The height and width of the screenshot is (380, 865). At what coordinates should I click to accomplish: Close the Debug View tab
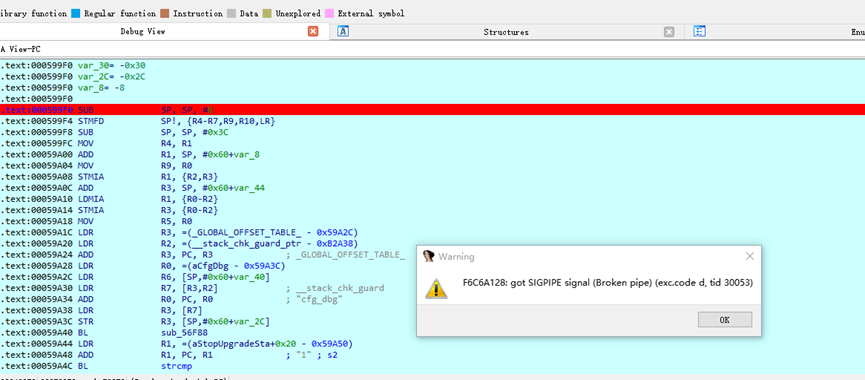tap(313, 31)
